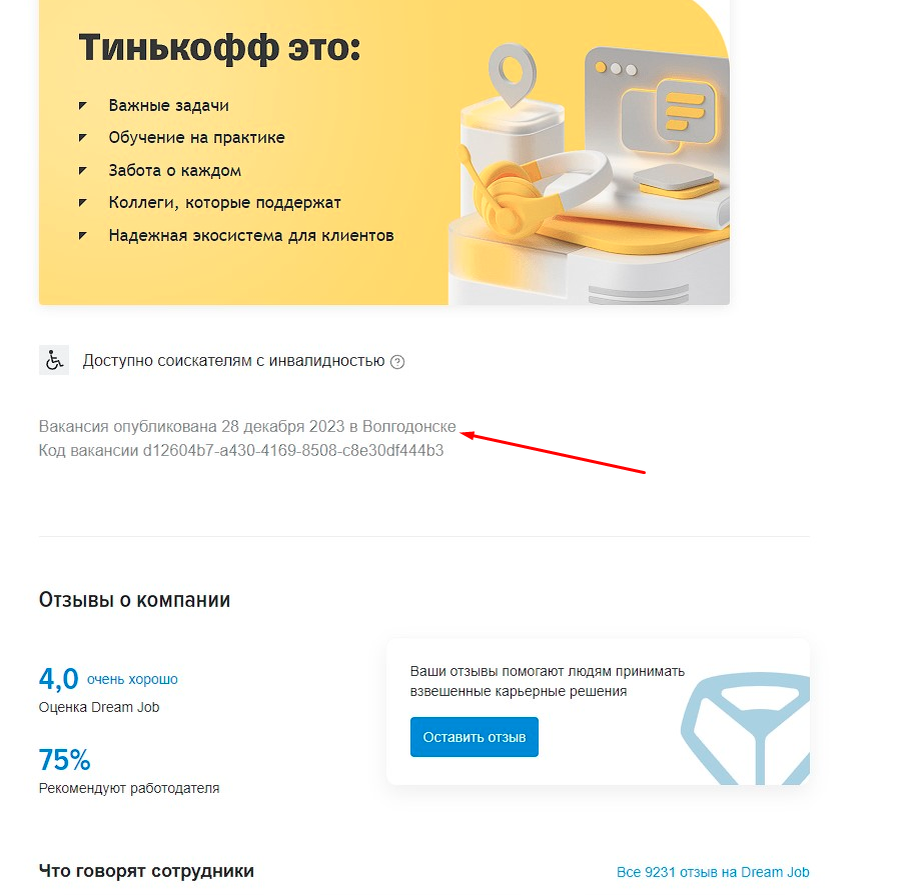910x895 pixels.
Task: Click the Доступно соискателям с инвалидностью text
Action: [x=233, y=361]
